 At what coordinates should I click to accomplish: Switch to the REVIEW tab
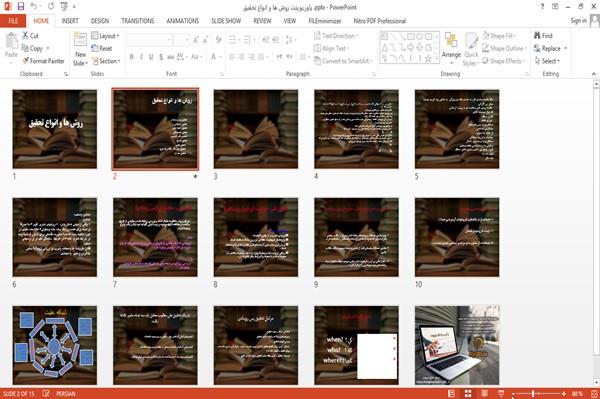point(262,21)
